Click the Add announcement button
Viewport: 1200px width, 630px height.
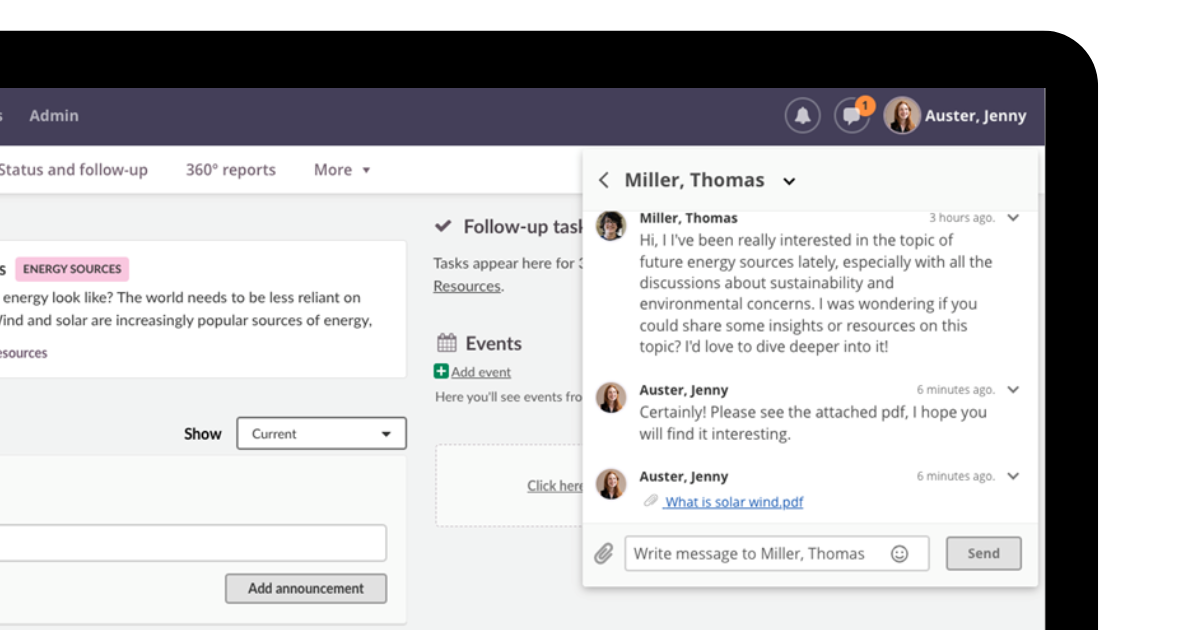[305, 588]
